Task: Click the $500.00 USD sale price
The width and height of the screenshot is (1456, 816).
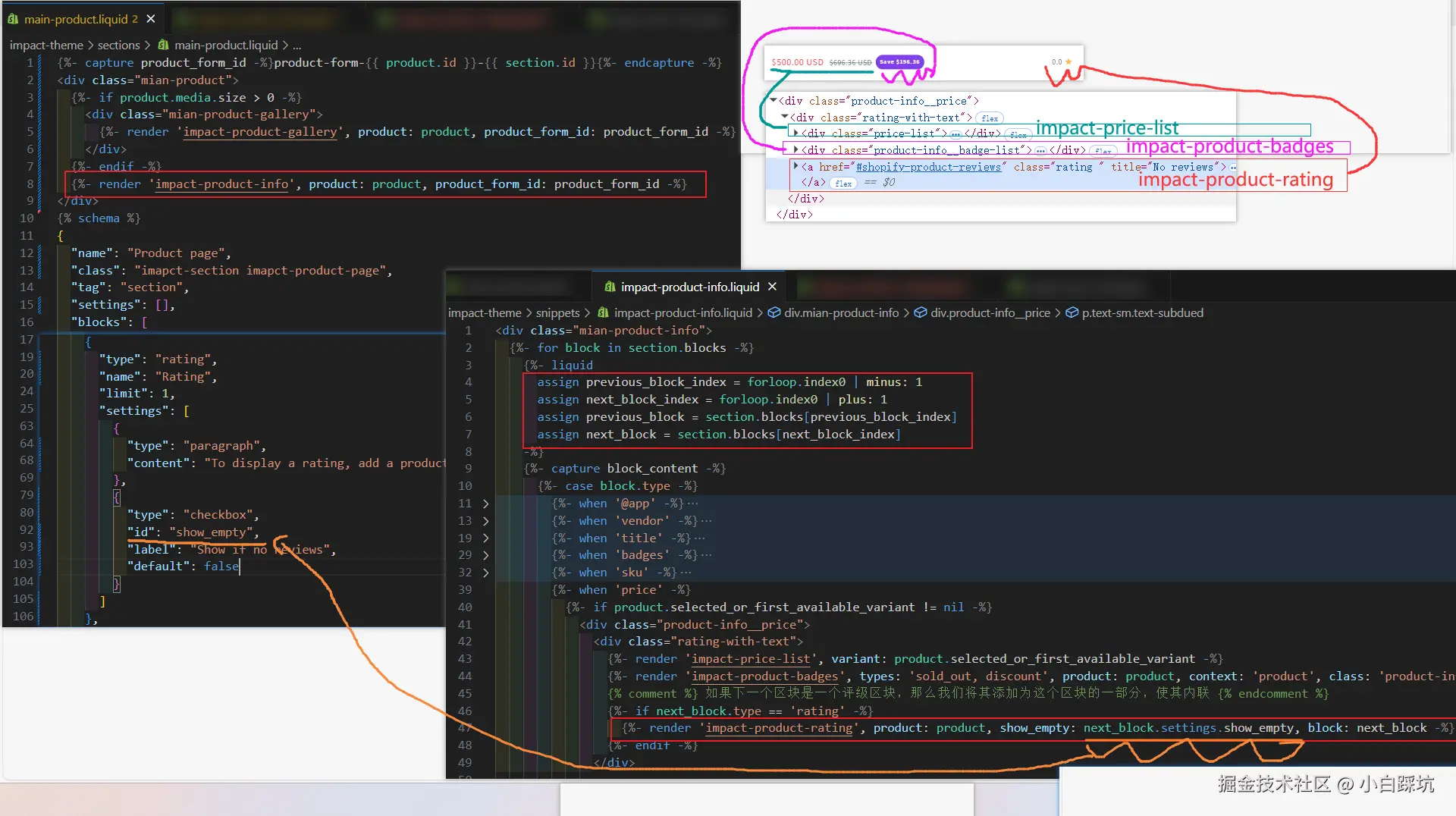Action: point(797,62)
